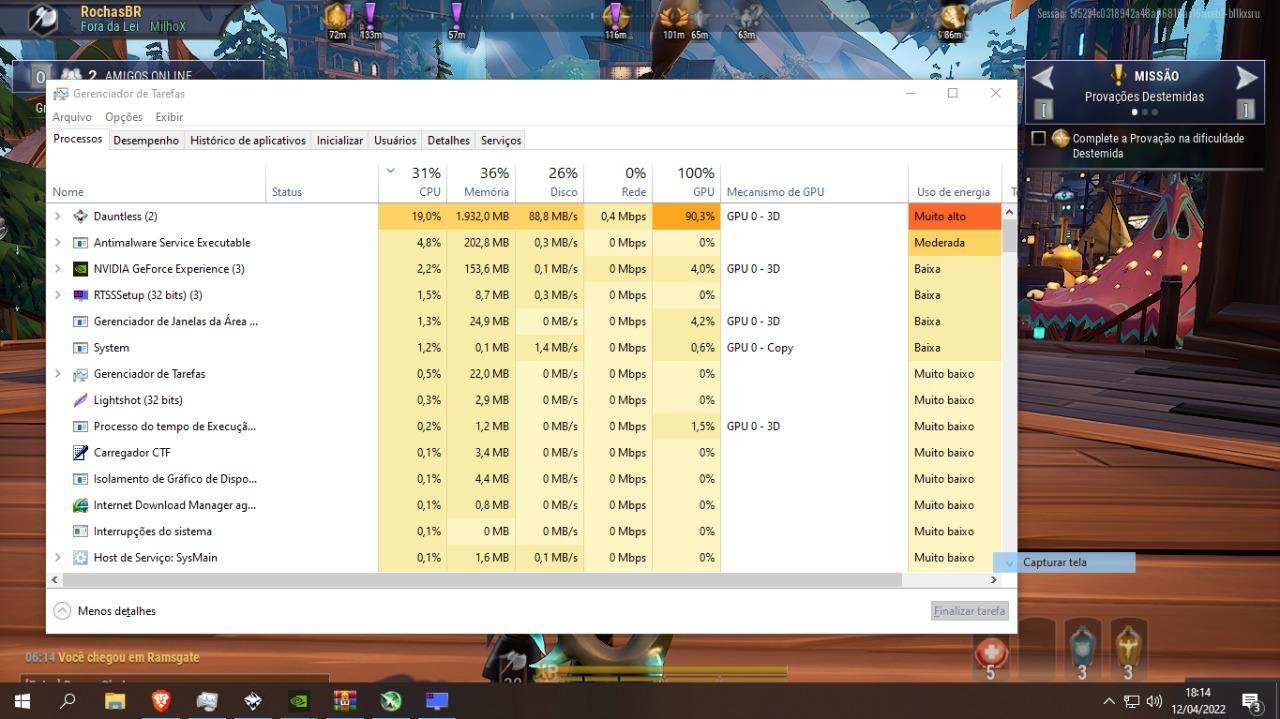Screen dimensions: 1280x719
Task: Open the Opções menu
Action: click(124, 117)
